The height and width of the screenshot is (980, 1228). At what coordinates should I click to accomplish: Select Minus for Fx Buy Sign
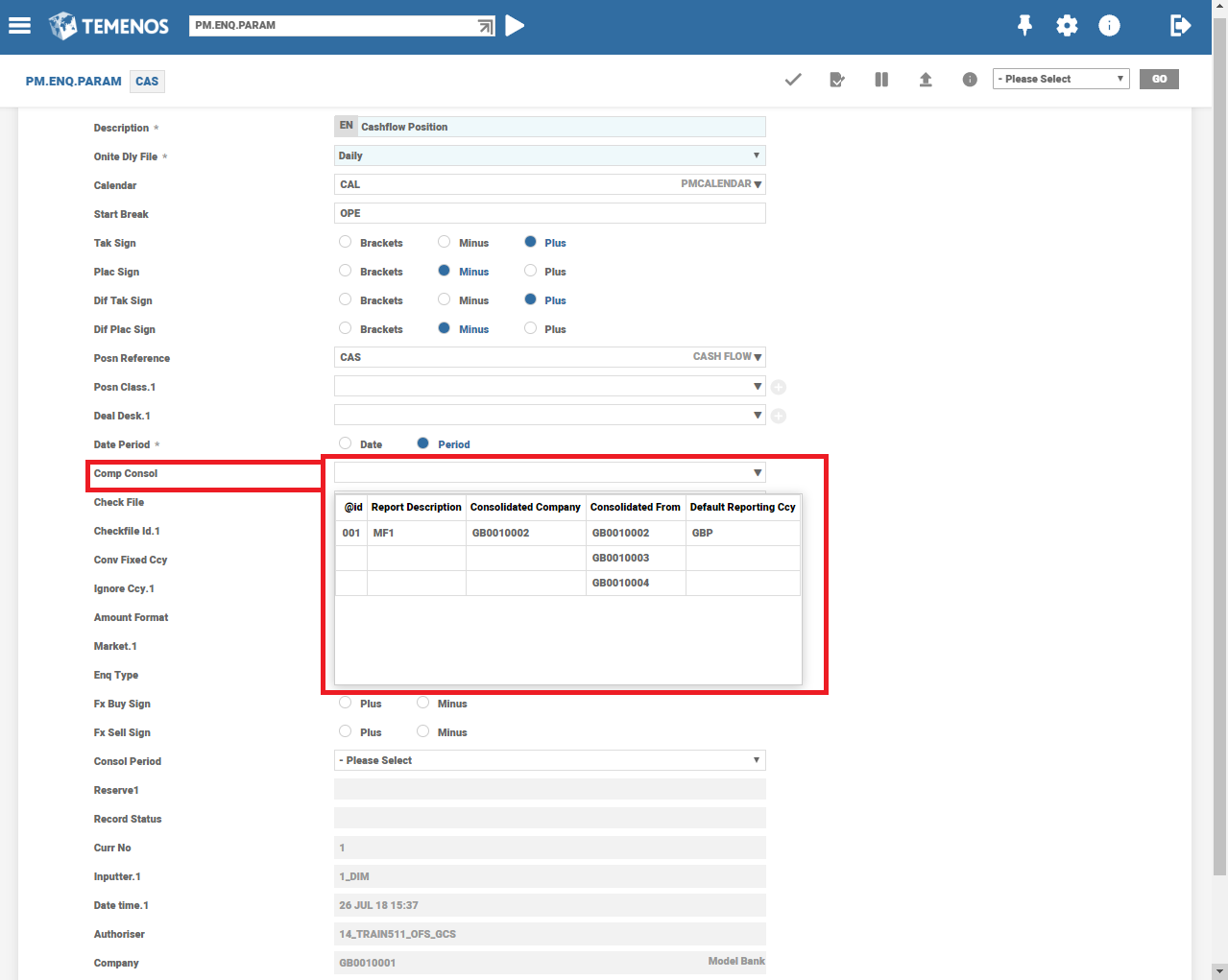pos(423,703)
